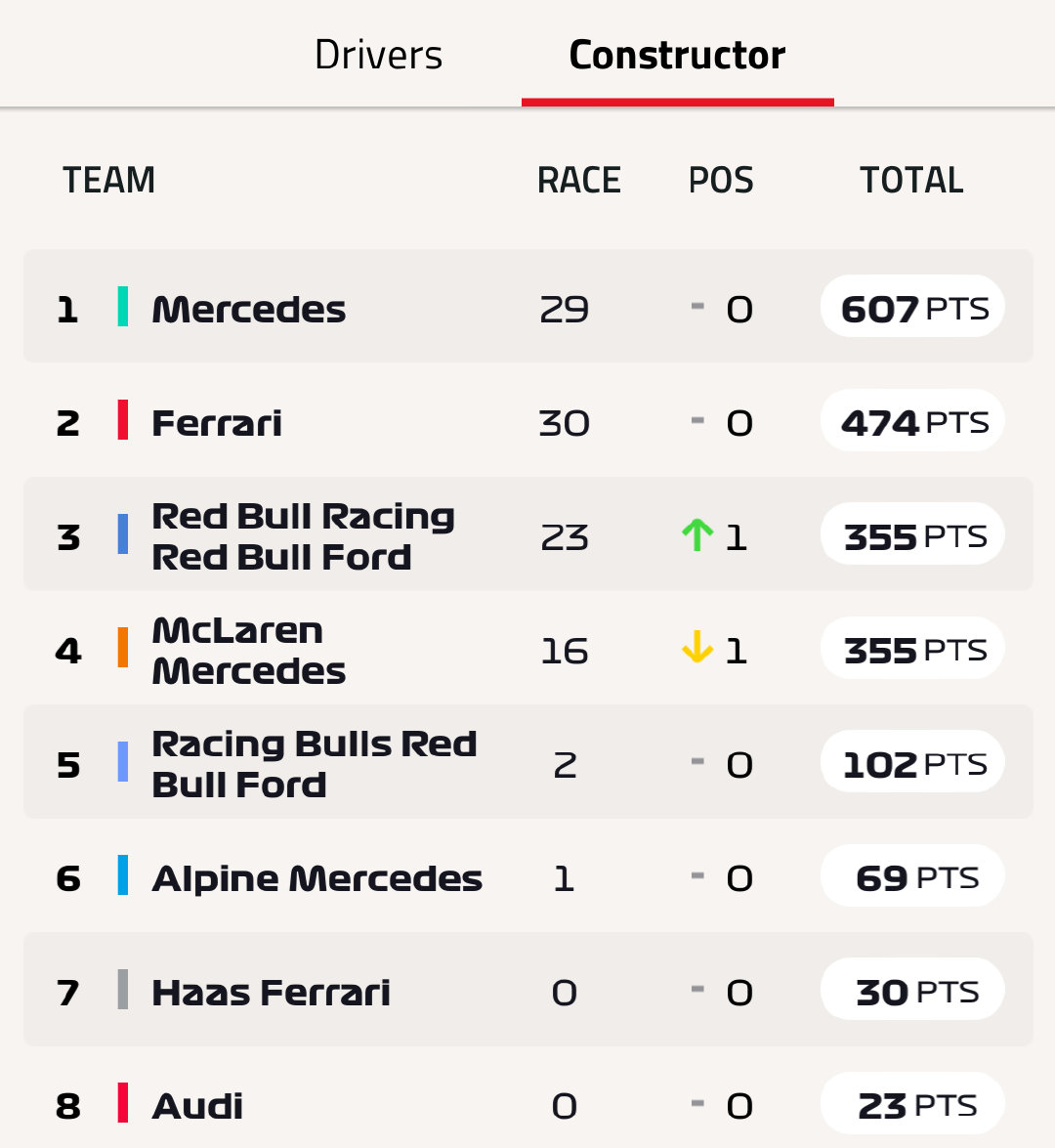Open the Ferrari team entry
The width and height of the screenshot is (1055, 1148).
(x=527, y=420)
